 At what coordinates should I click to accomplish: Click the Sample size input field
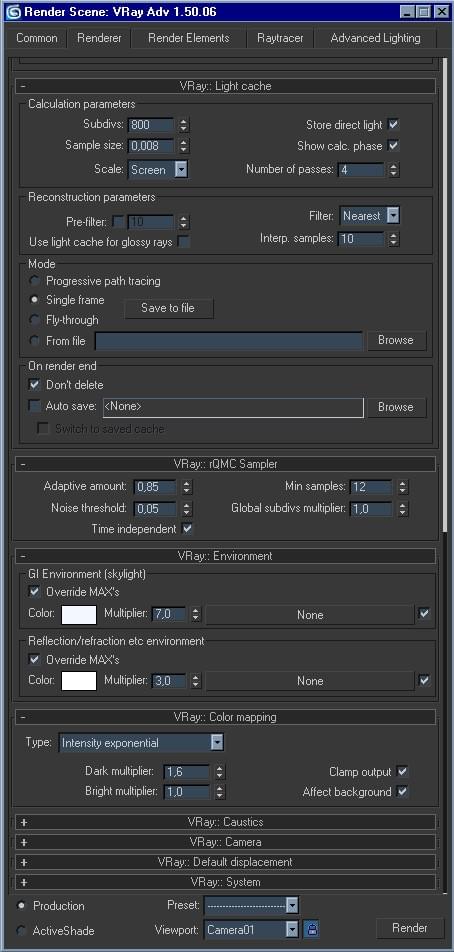click(x=151, y=146)
